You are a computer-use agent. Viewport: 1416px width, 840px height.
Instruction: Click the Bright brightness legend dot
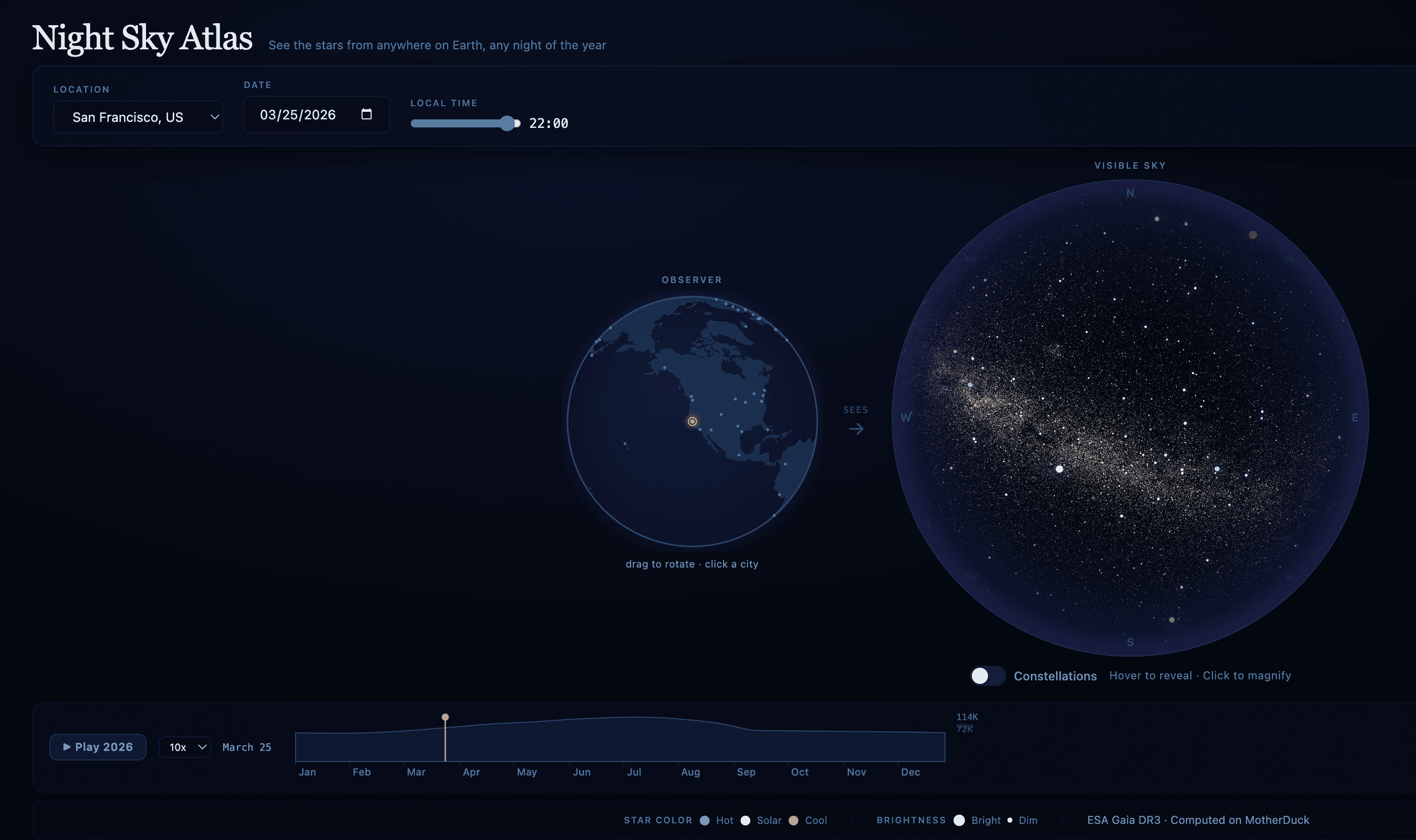[x=959, y=820]
